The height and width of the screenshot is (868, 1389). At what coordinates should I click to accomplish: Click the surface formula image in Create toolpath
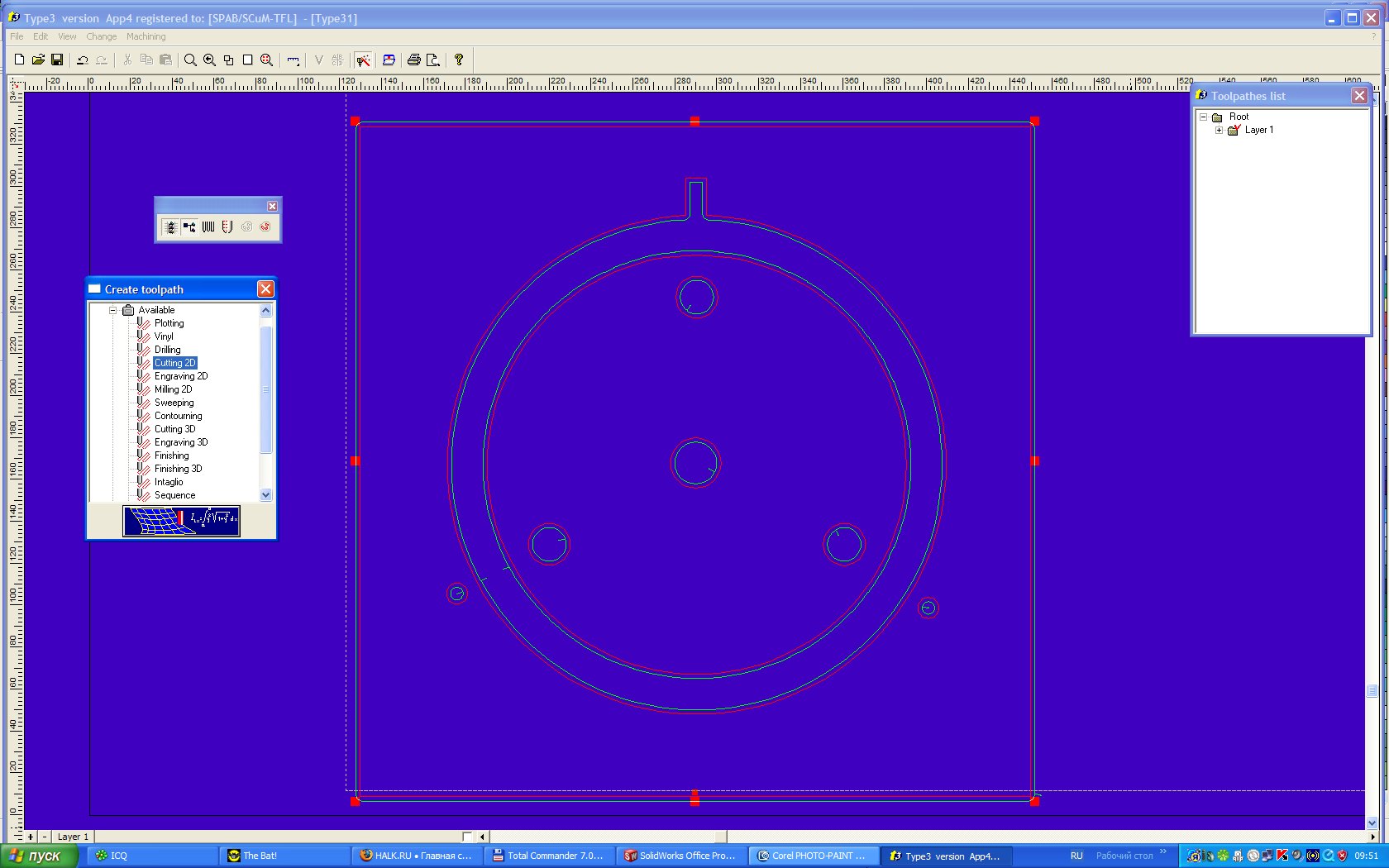pyautogui.click(x=181, y=521)
